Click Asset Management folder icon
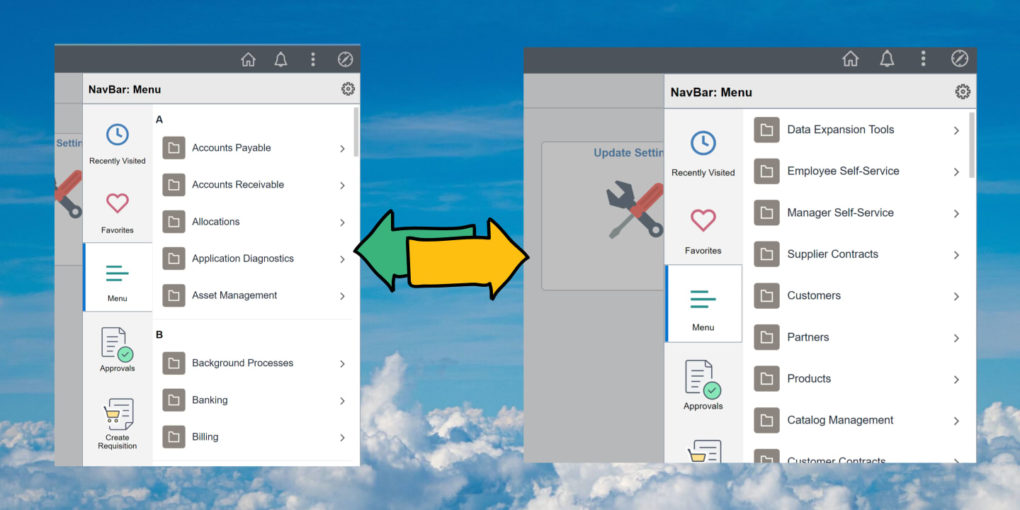The image size is (1020, 510). [174, 295]
